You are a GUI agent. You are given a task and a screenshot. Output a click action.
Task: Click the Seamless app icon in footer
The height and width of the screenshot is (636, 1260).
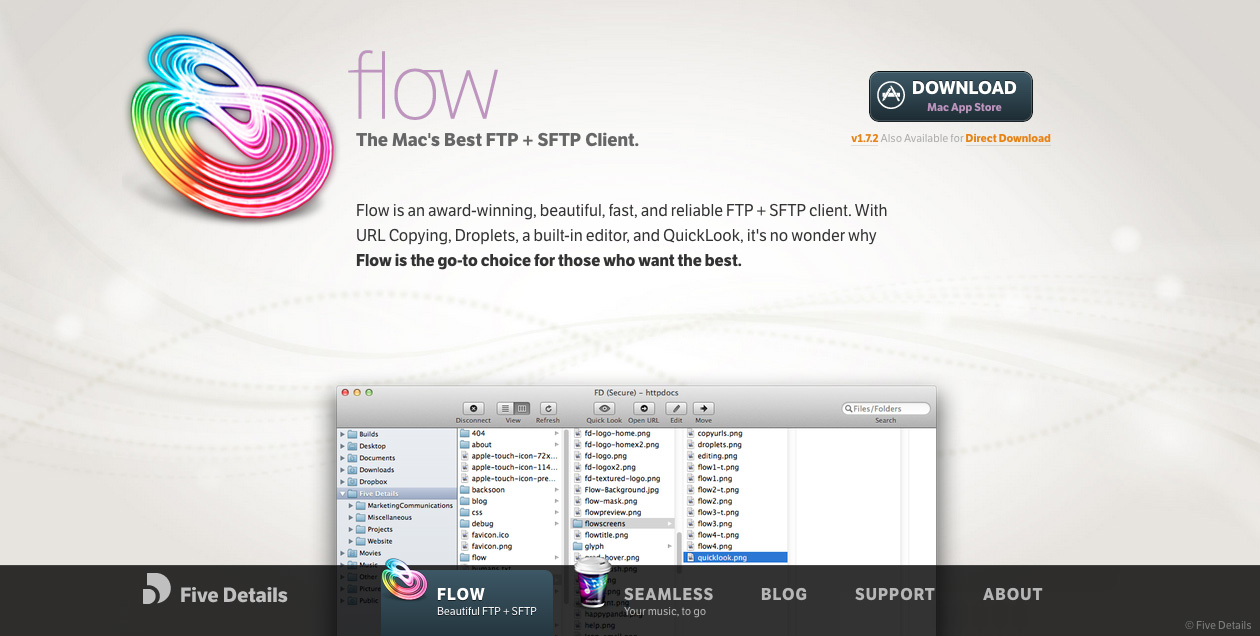(593, 584)
